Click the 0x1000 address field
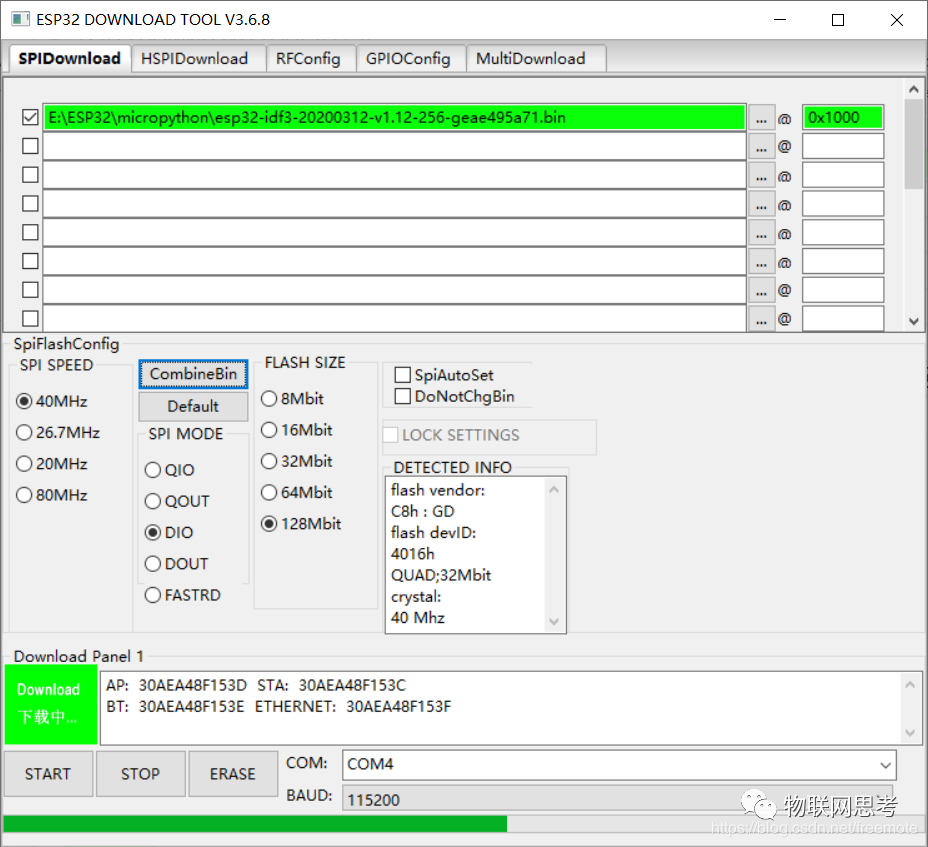The height and width of the screenshot is (847, 928). (x=843, y=117)
